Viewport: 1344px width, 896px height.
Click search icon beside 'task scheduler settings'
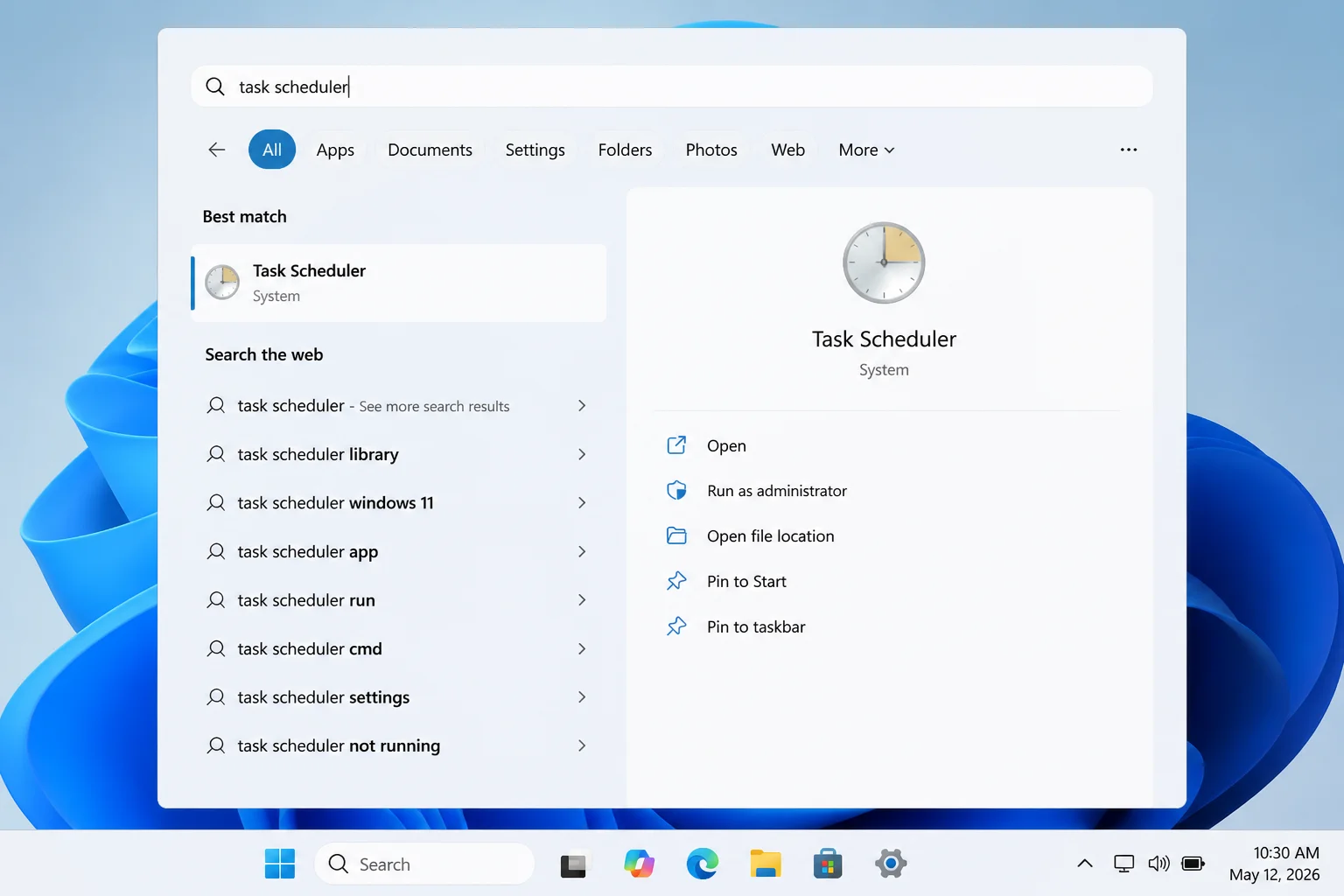[216, 697]
